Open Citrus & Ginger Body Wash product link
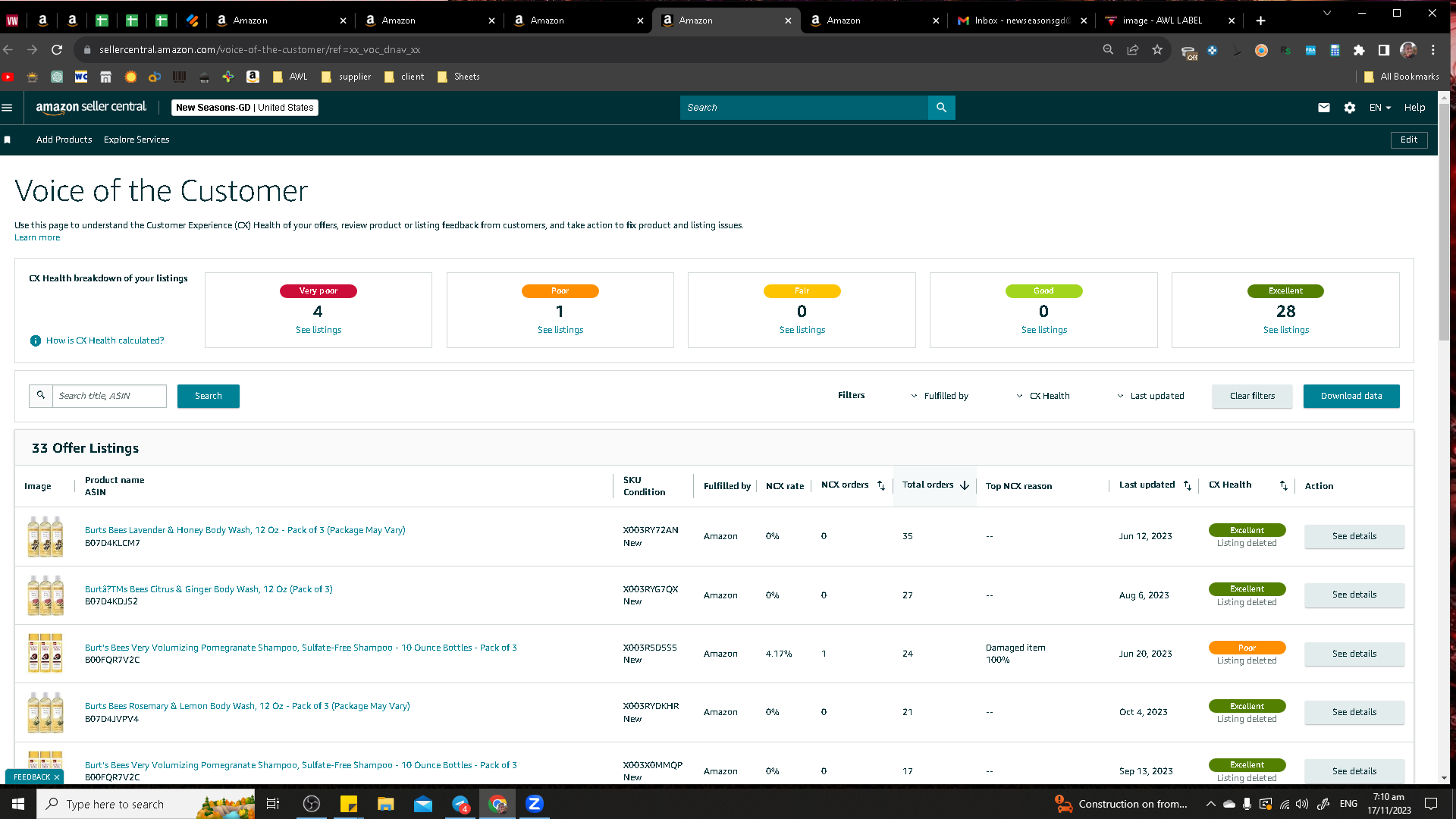This screenshot has height=819, width=1456. coord(209,589)
